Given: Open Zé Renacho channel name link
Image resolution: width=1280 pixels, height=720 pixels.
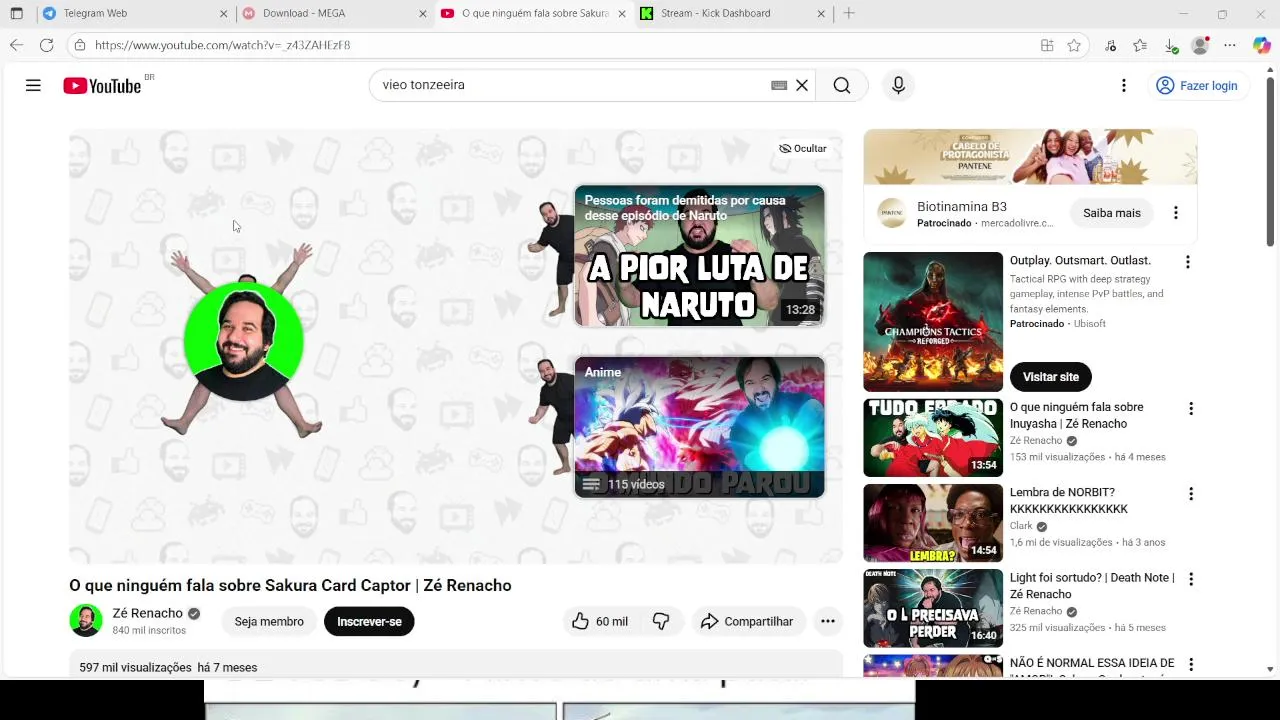Looking at the screenshot, I should pyautogui.click(x=147, y=613).
